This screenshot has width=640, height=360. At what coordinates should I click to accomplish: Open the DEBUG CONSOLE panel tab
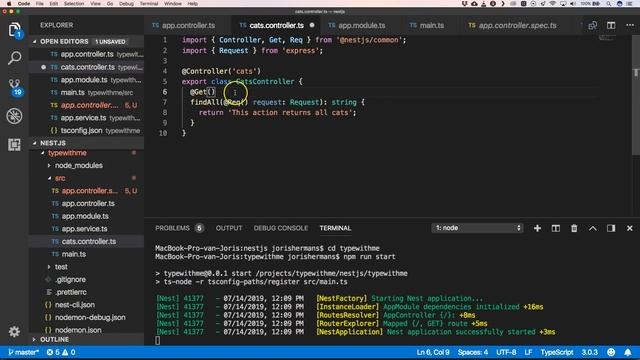[281, 228]
